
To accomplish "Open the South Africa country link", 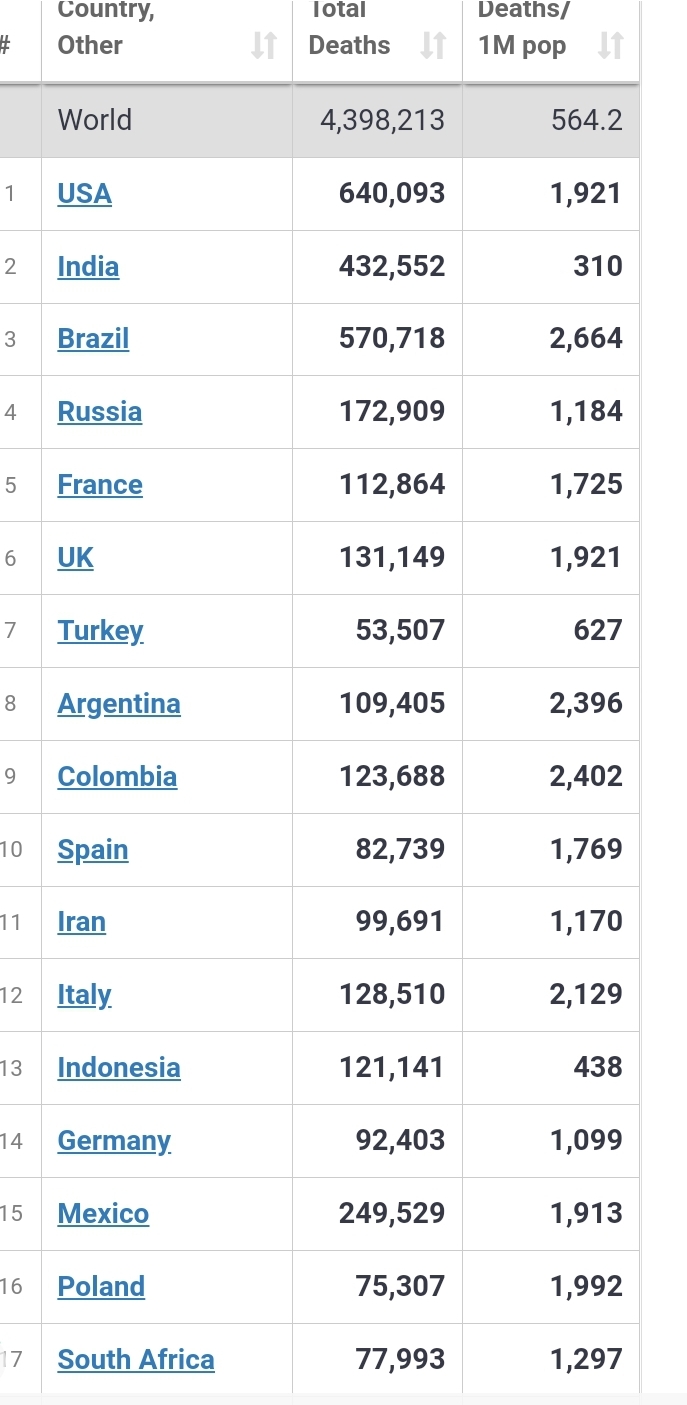I will point(136,1360).
